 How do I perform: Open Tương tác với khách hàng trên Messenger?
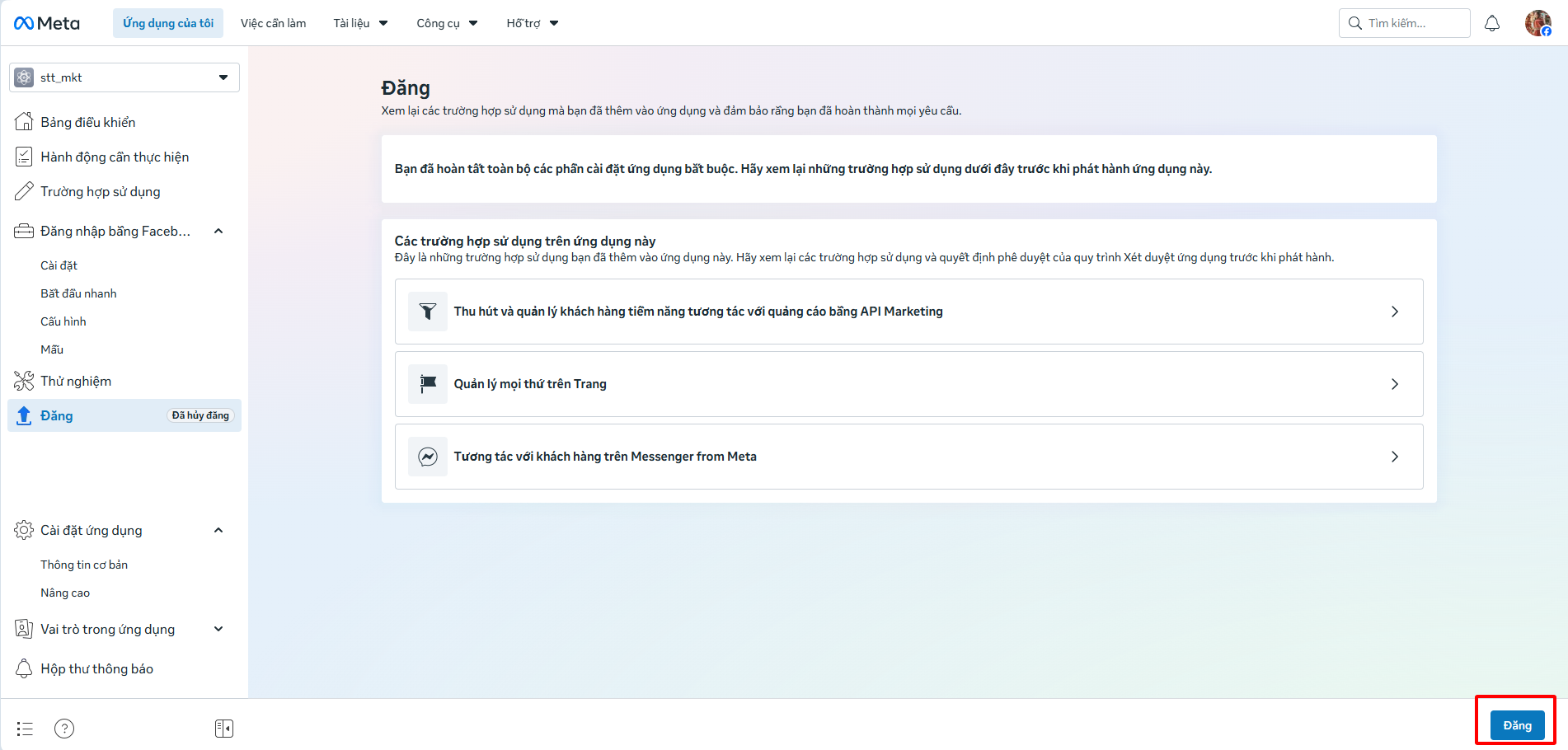[909, 457]
